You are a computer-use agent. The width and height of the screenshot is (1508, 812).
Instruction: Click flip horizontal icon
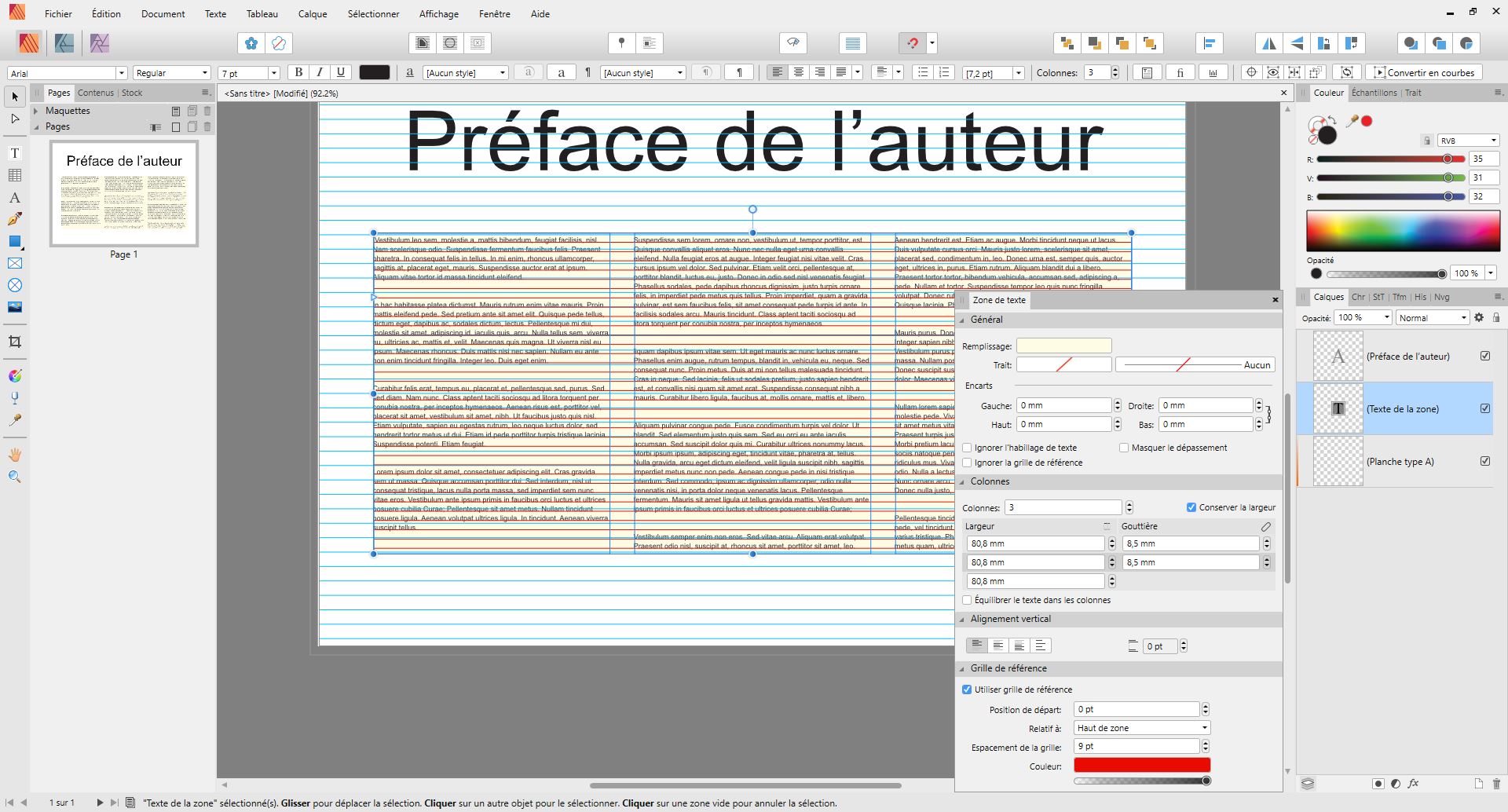click(1269, 43)
